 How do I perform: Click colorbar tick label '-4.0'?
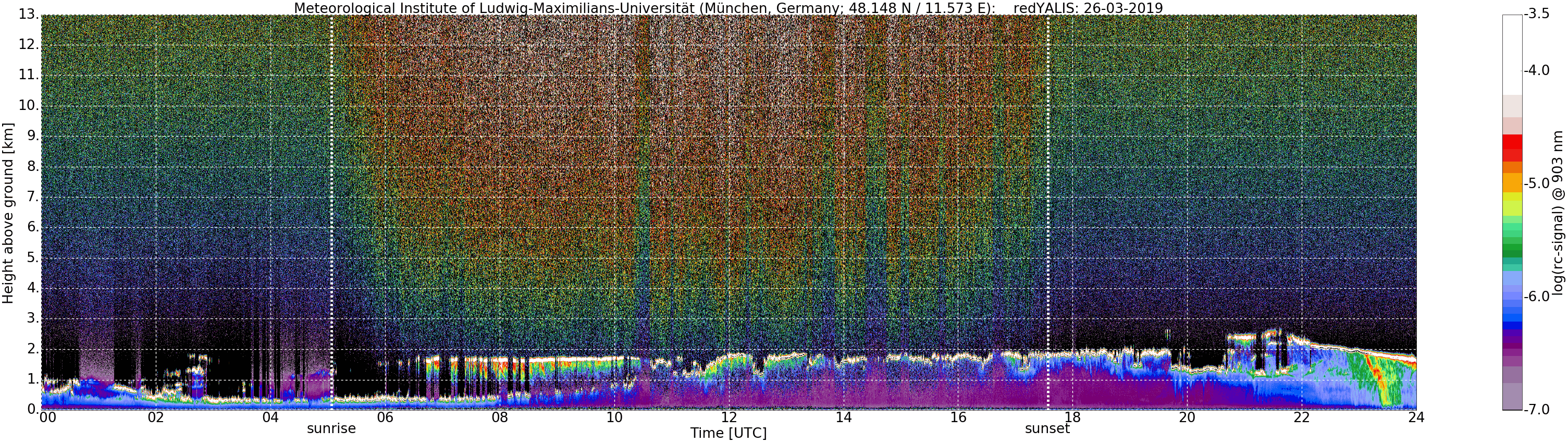click(1536, 70)
